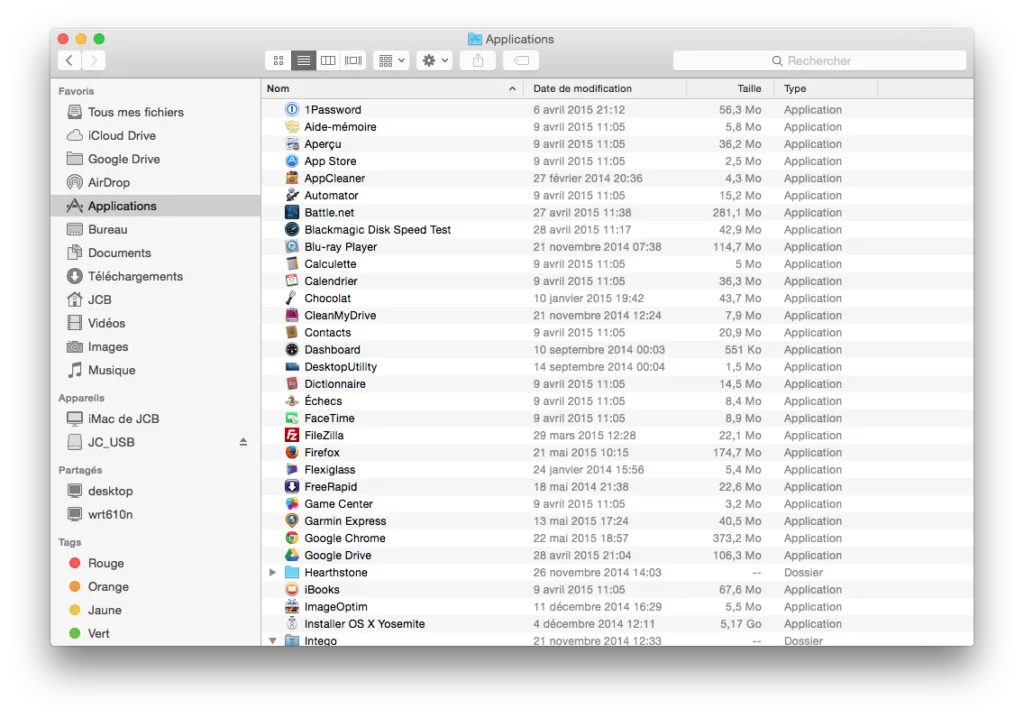Filter by the Vert tag

155,634
